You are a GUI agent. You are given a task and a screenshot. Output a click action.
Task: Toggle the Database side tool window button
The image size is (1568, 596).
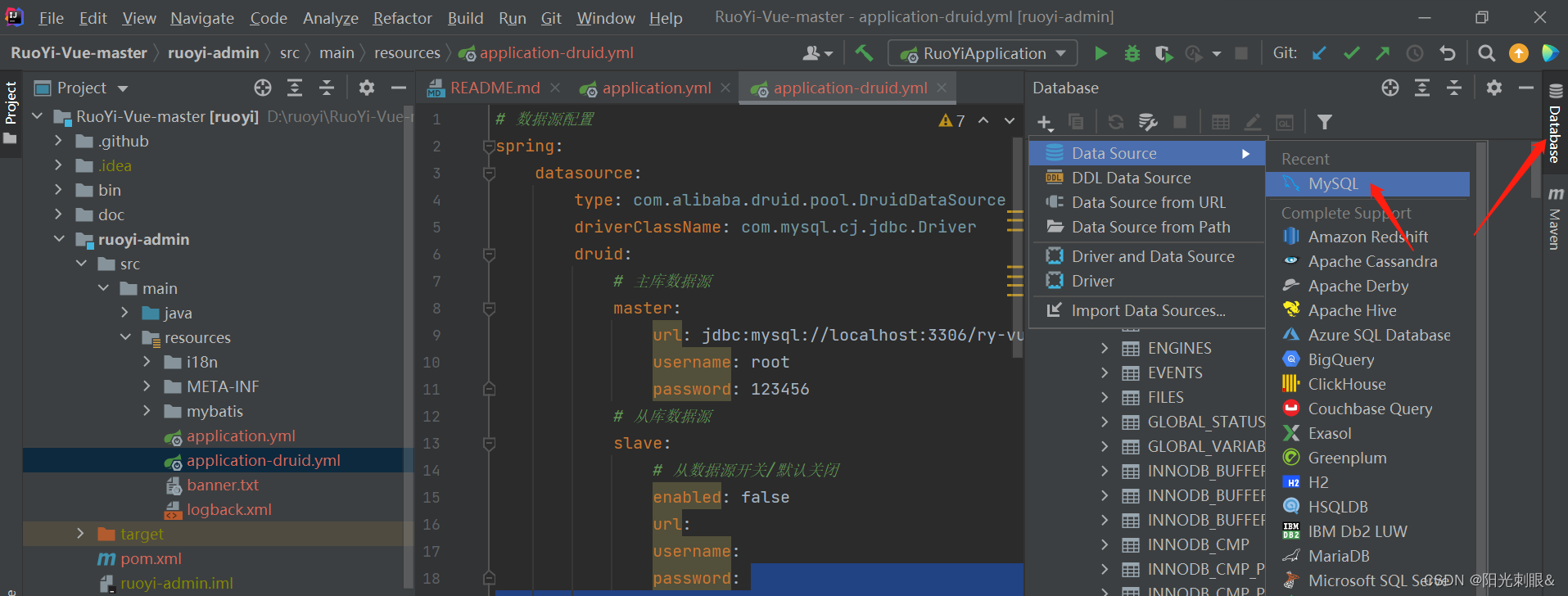click(x=1555, y=124)
